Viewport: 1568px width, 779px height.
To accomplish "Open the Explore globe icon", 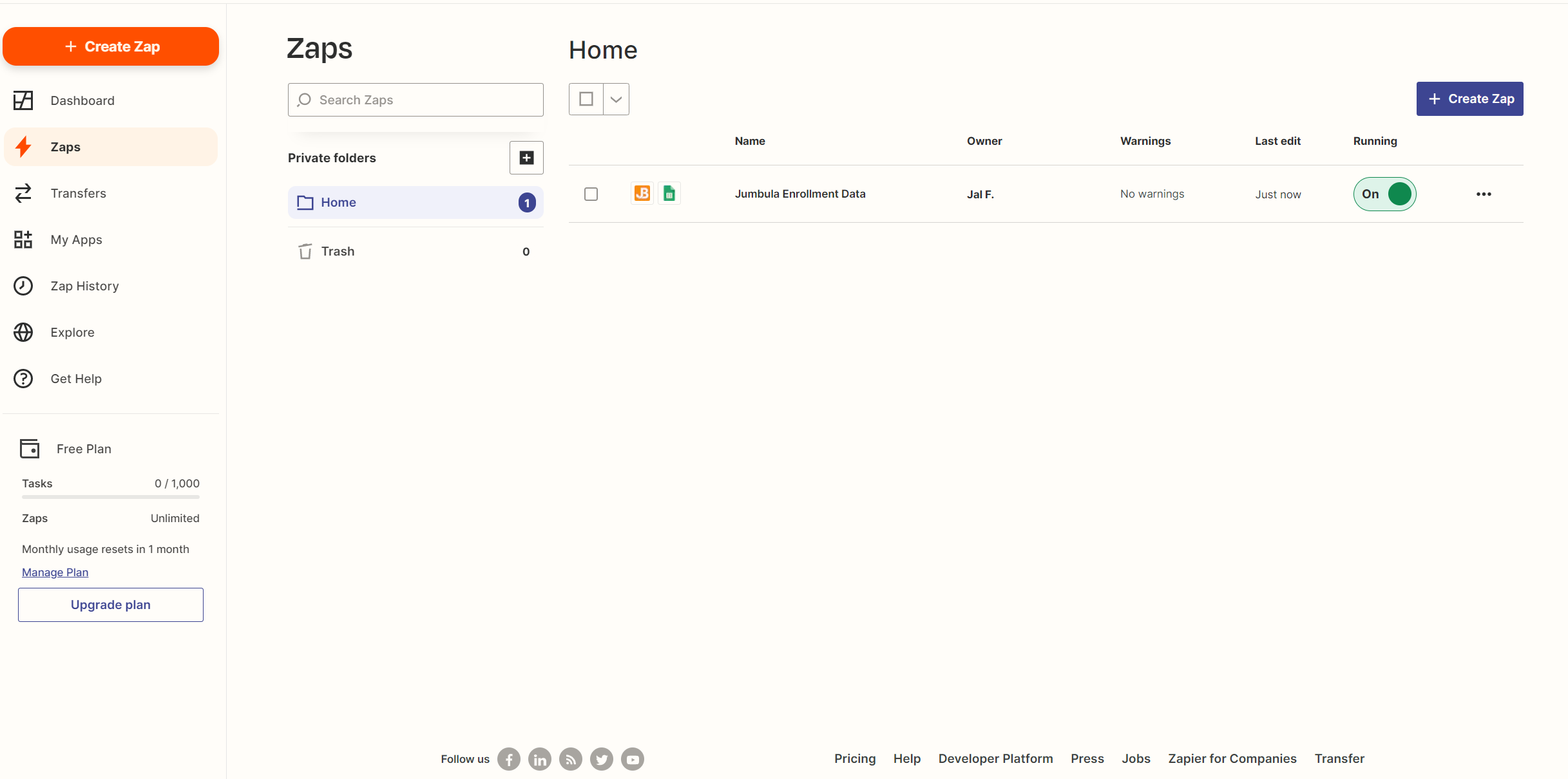I will pos(23,332).
